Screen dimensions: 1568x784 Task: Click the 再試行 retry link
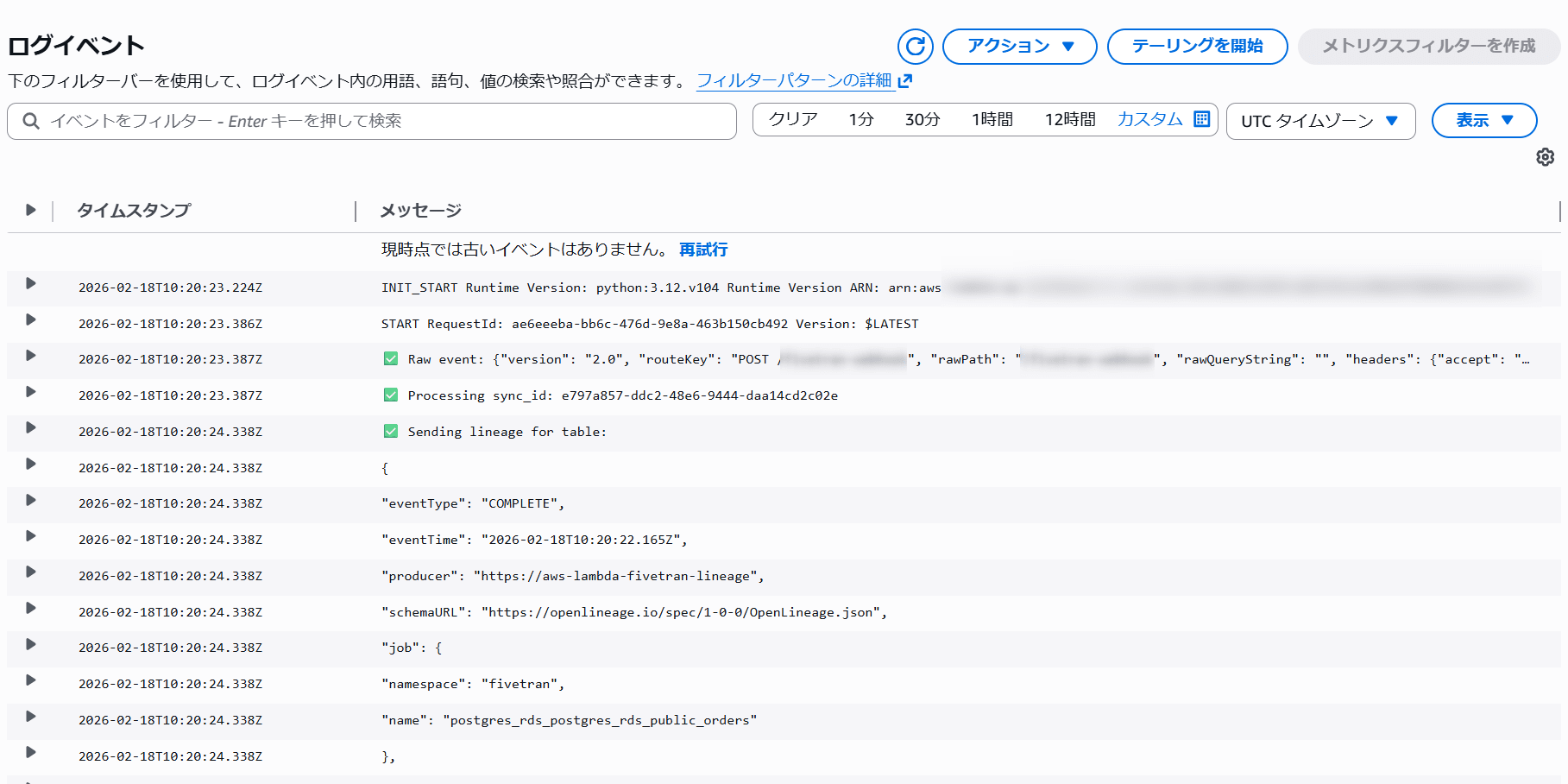click(x=703, y=250)
